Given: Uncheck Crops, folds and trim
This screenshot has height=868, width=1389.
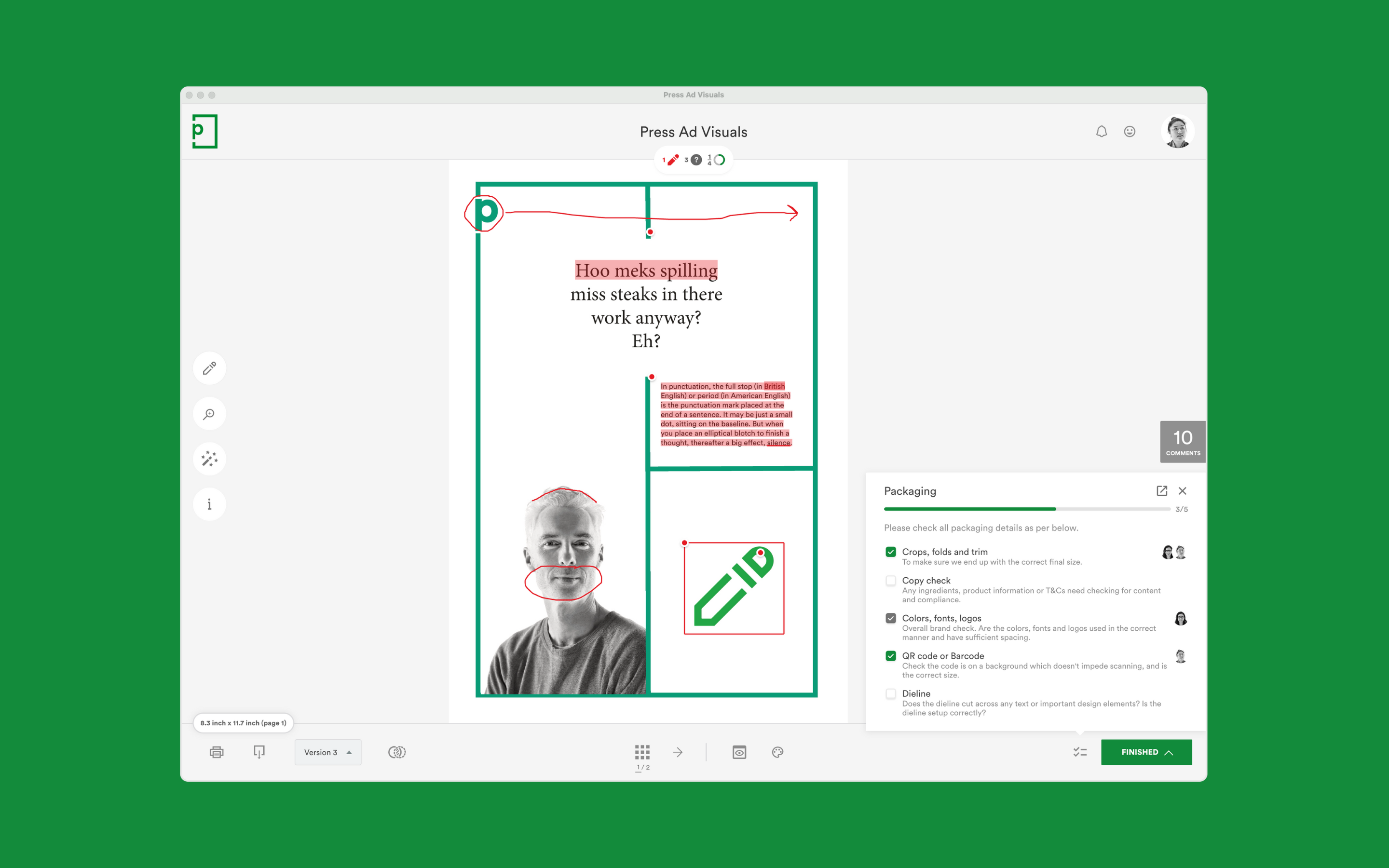Looking at the screenshot, I should click(891, 552).
